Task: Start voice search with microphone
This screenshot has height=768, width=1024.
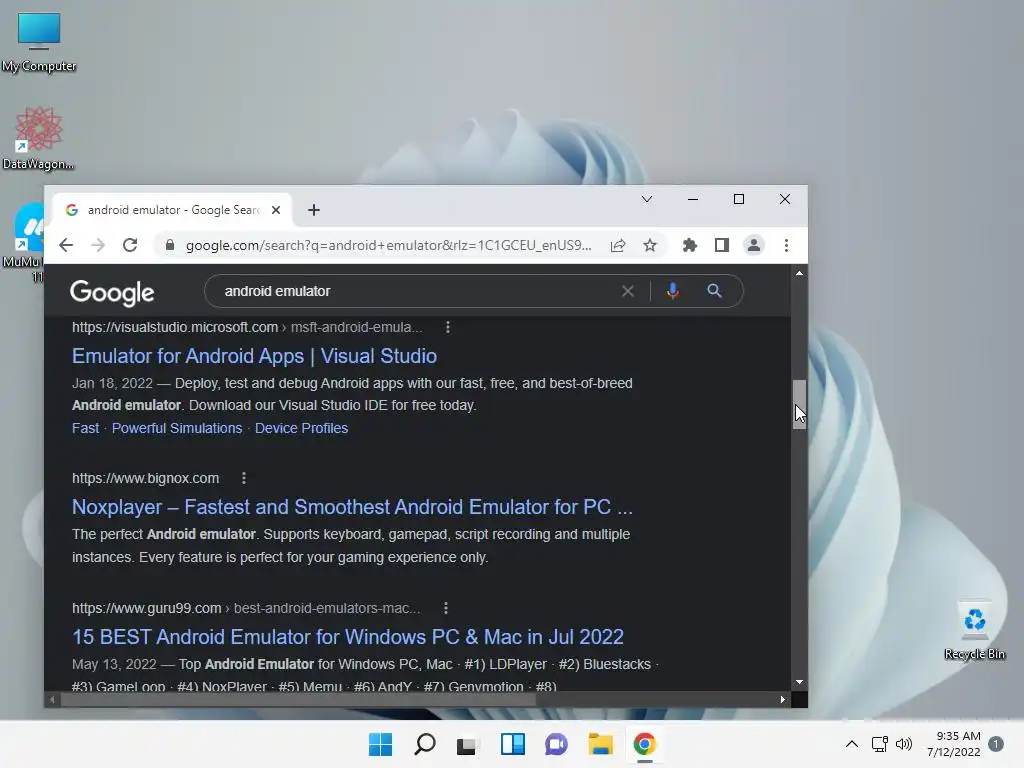Action: (673, 291)
